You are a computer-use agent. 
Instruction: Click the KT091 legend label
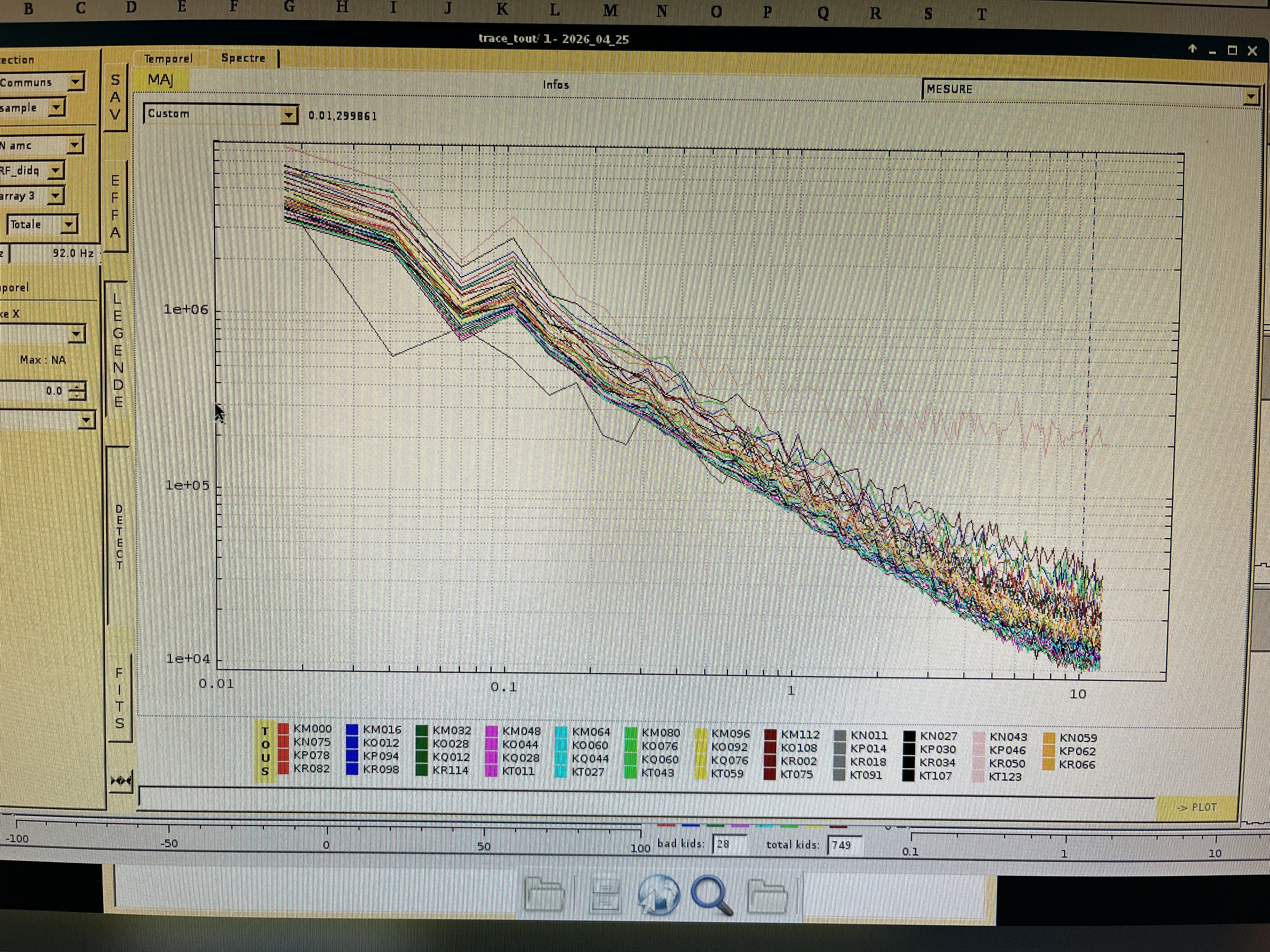(867, 775)
